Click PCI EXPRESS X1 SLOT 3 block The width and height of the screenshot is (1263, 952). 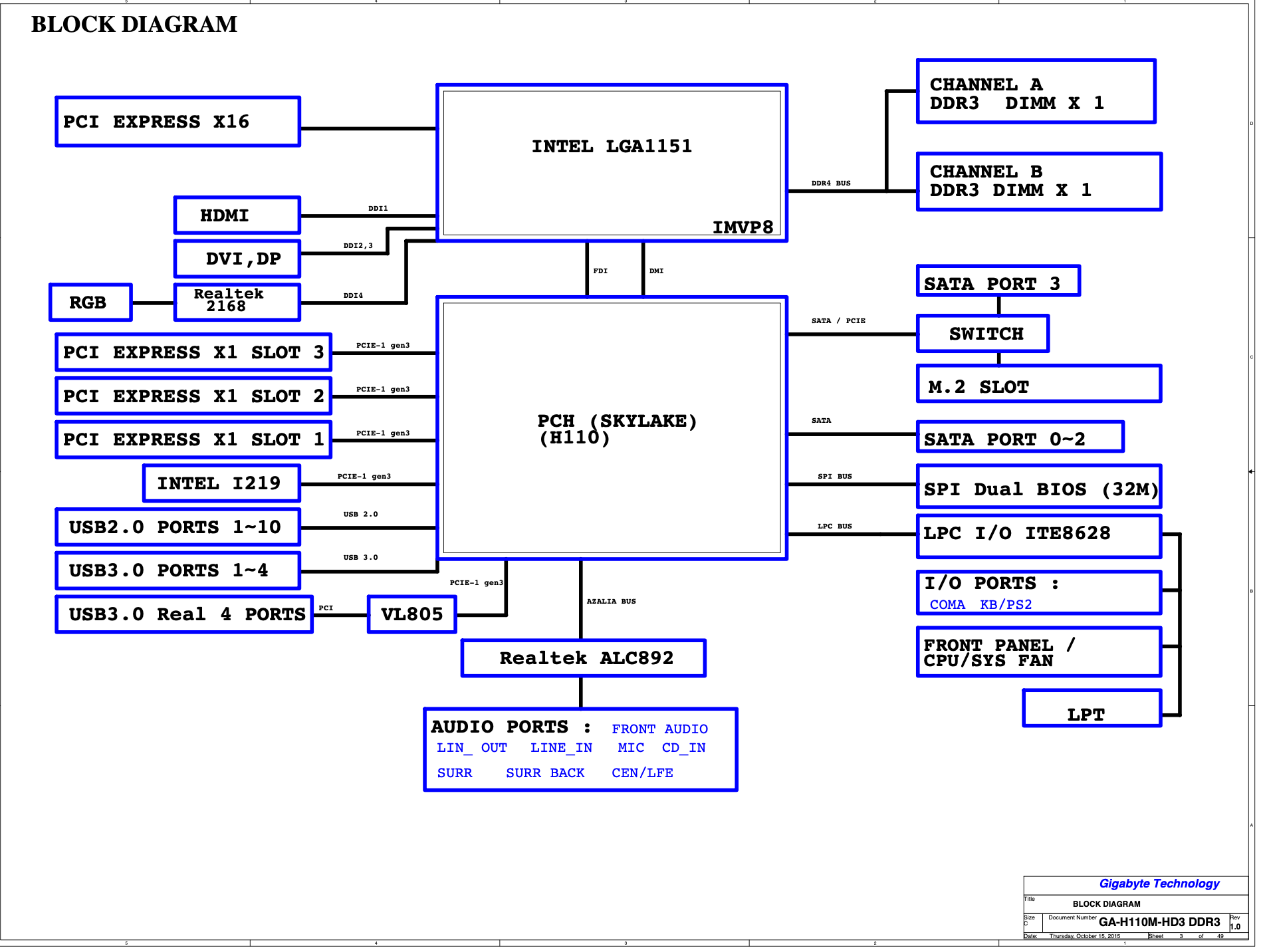pos(193,352)
